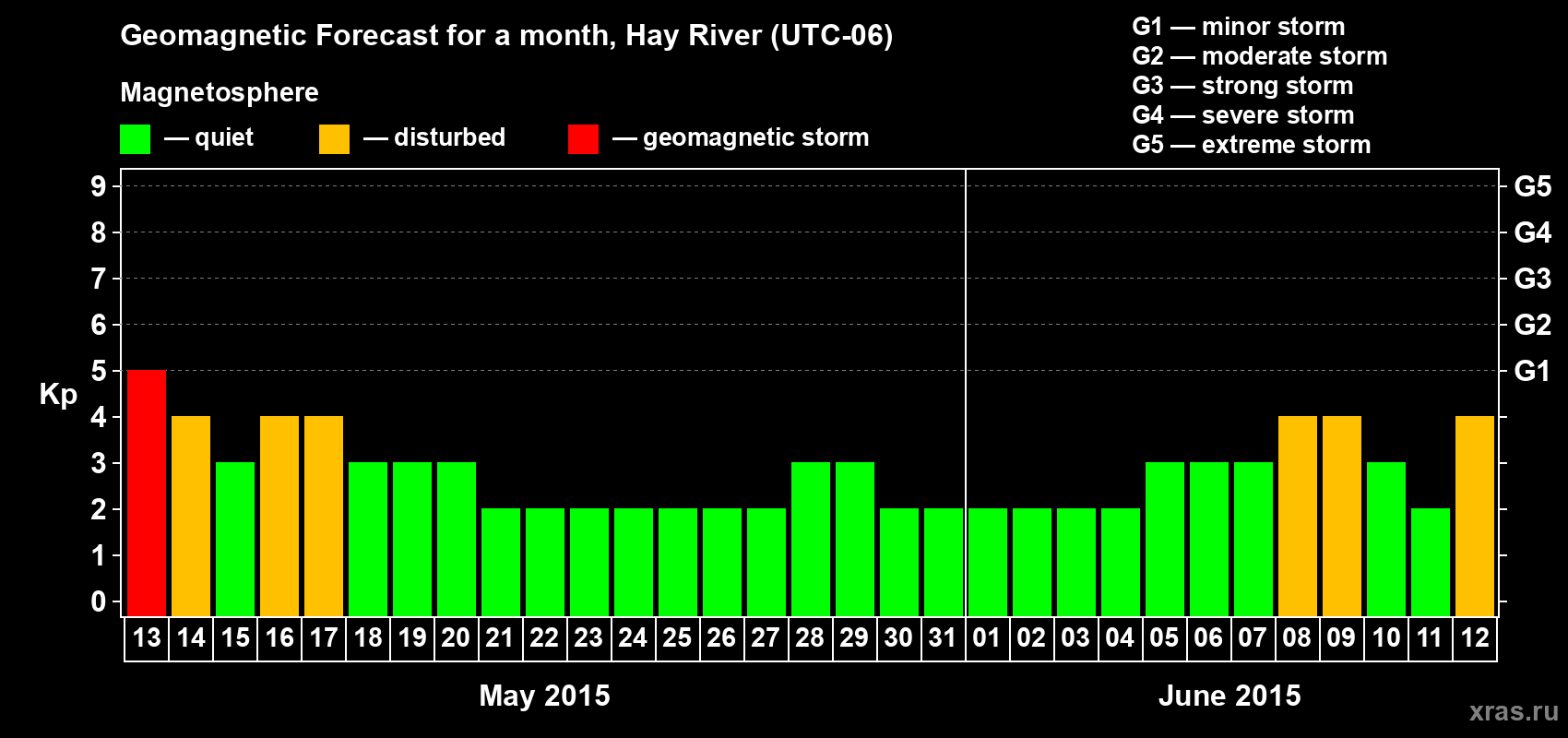Select the green bar for May 18
The width and height of the screenshot is (1568, 738).
pyautogui.click(x=368, y=539)
